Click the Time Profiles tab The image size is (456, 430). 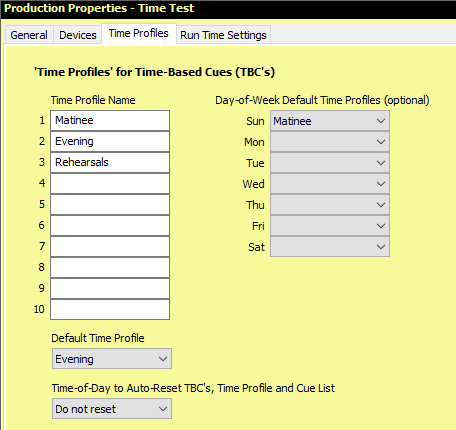coord(139,33)
